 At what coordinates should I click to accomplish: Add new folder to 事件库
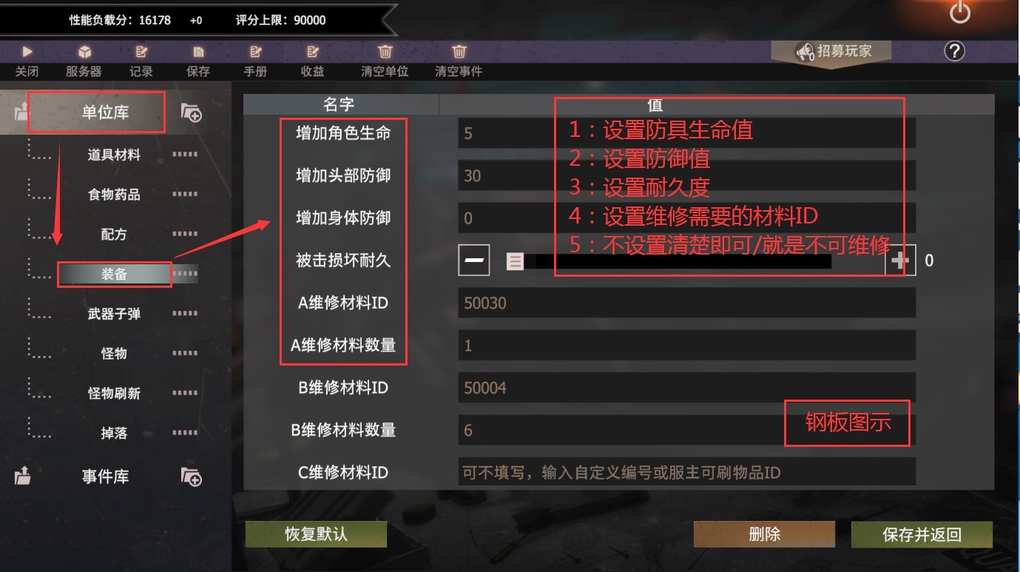(x=191, y=476)
